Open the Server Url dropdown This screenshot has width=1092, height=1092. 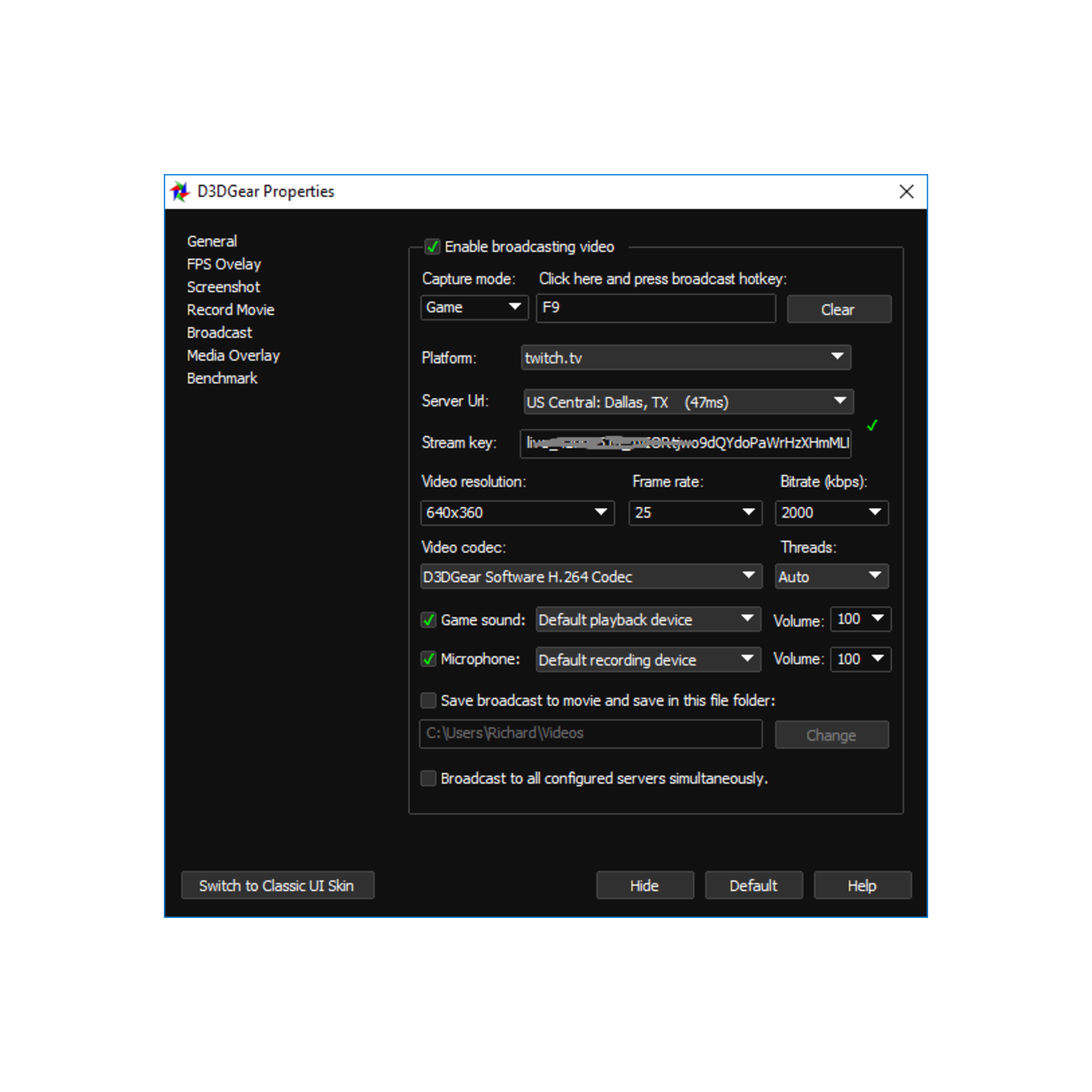pos(687,402)
